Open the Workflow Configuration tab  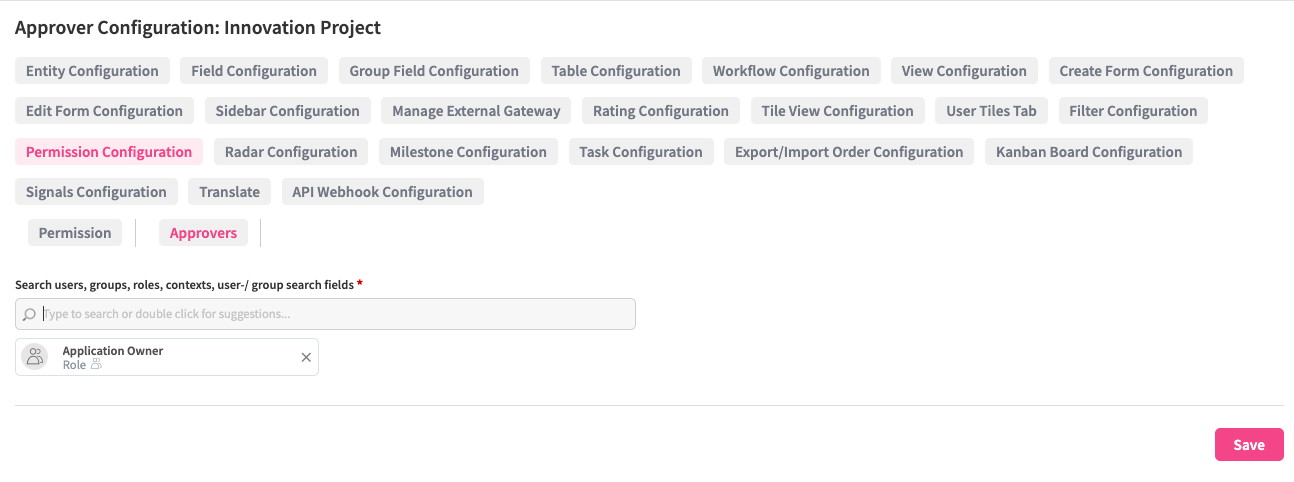pos(791,71)
